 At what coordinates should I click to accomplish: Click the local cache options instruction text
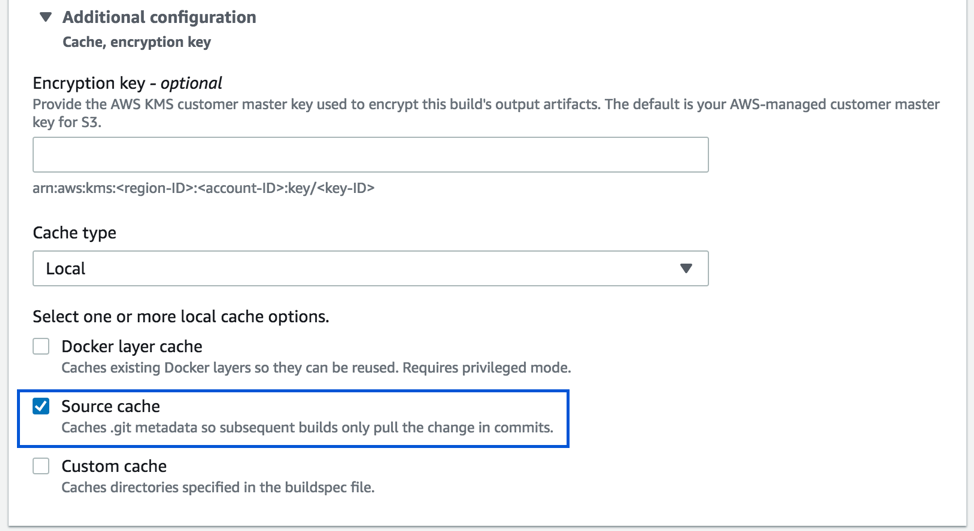(x=181, y=316)
